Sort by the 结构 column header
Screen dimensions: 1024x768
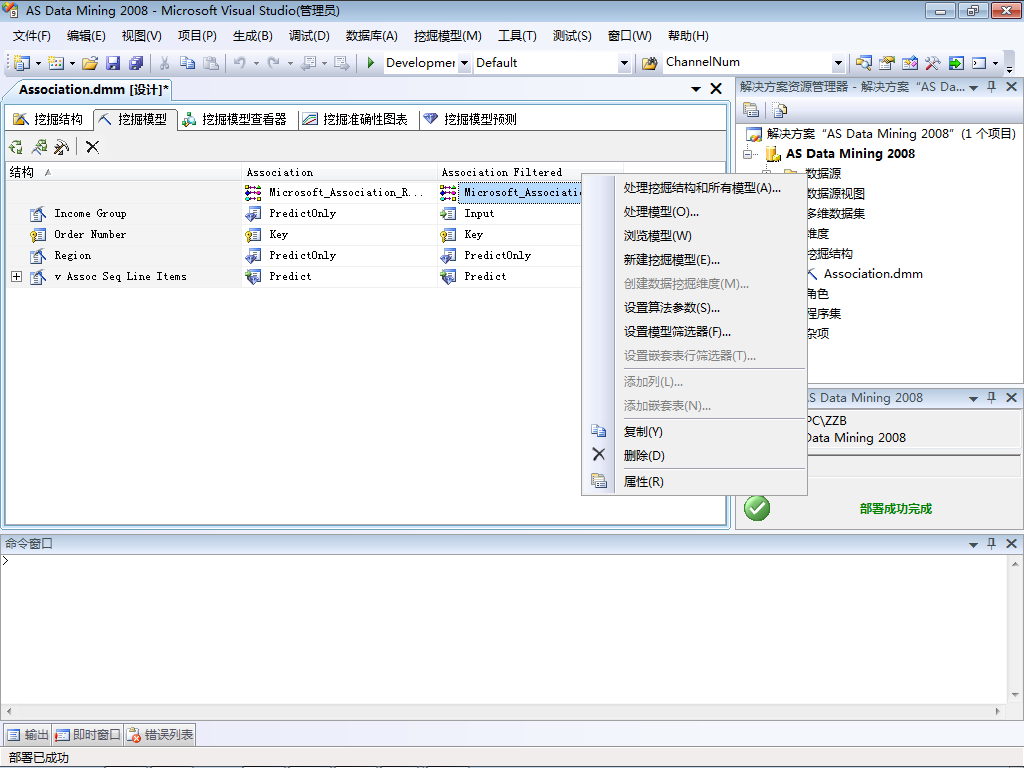(123, 172)
